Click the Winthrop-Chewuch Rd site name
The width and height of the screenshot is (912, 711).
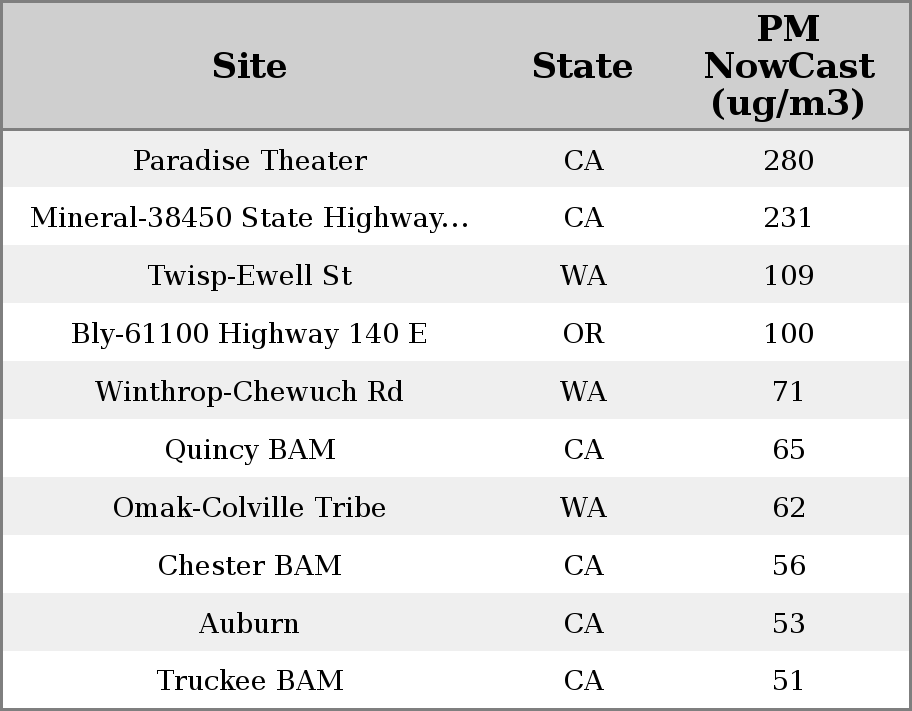pyautogui.click(x=249, y=392)
